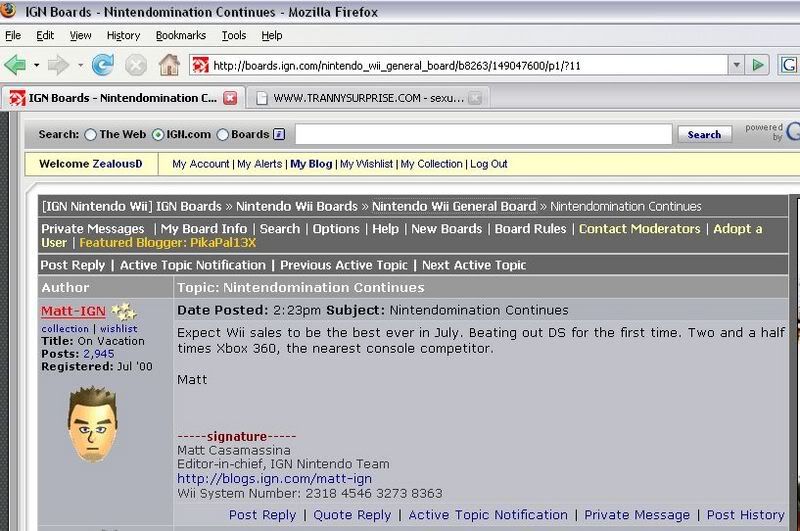Open the Back button history dropdown
This screenshot has width=800, height=531.
[36, 65]
